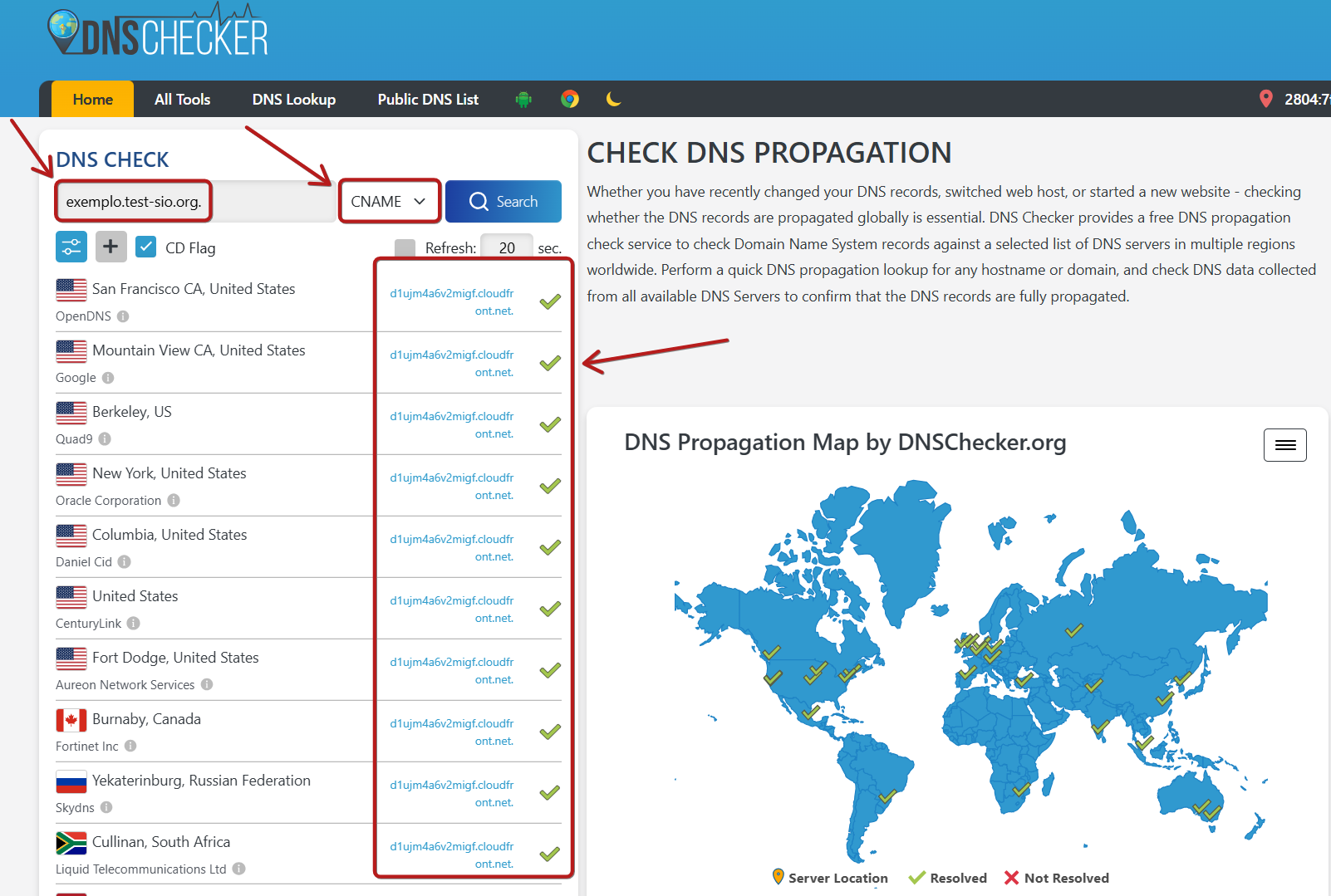The height and width of the screenshot is (896, 1331).
Task: Show info for Fortinet Inc server
Action: (130, 747)
